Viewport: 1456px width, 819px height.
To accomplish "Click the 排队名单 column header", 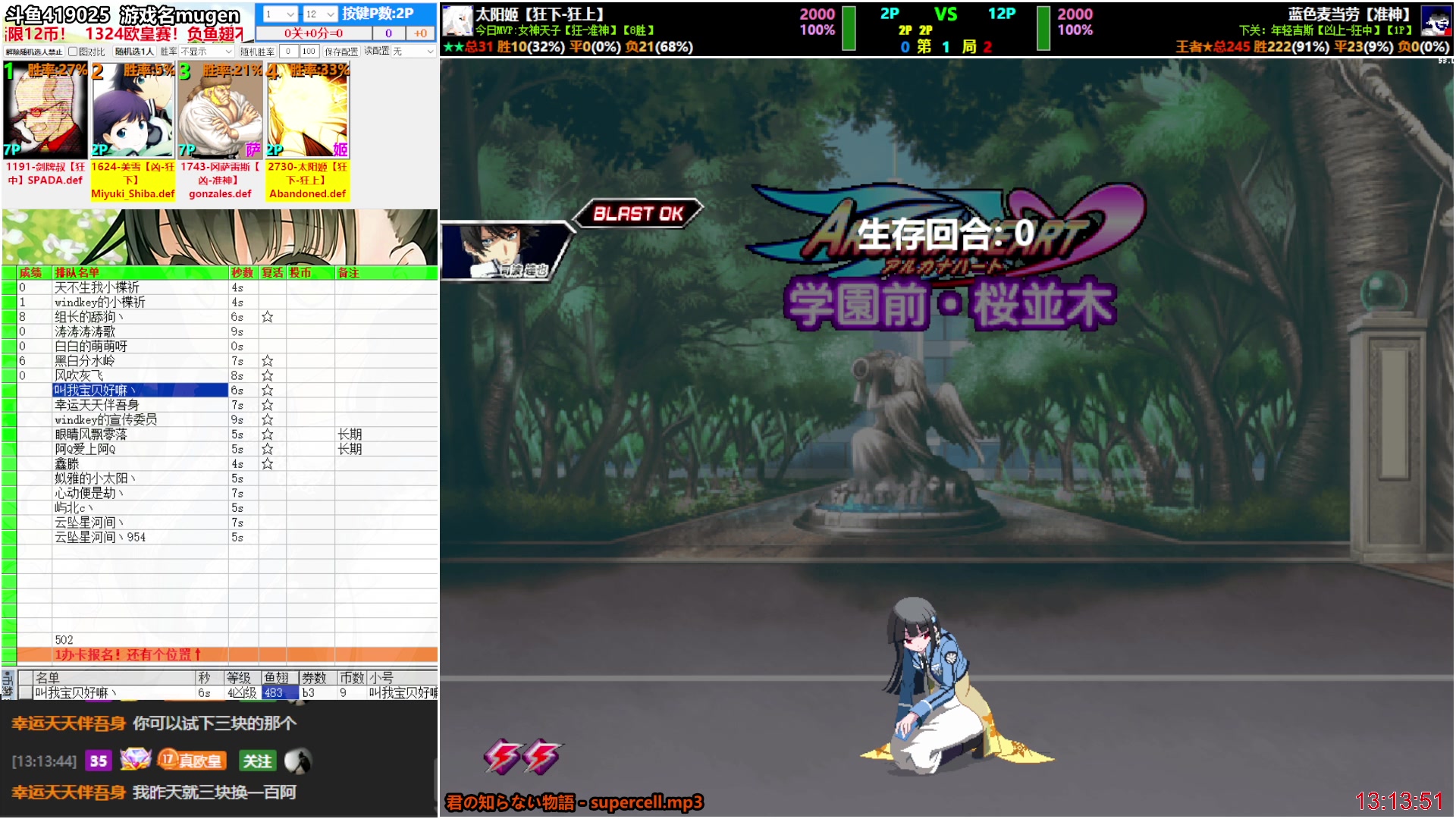I will [x=140, y=273].
